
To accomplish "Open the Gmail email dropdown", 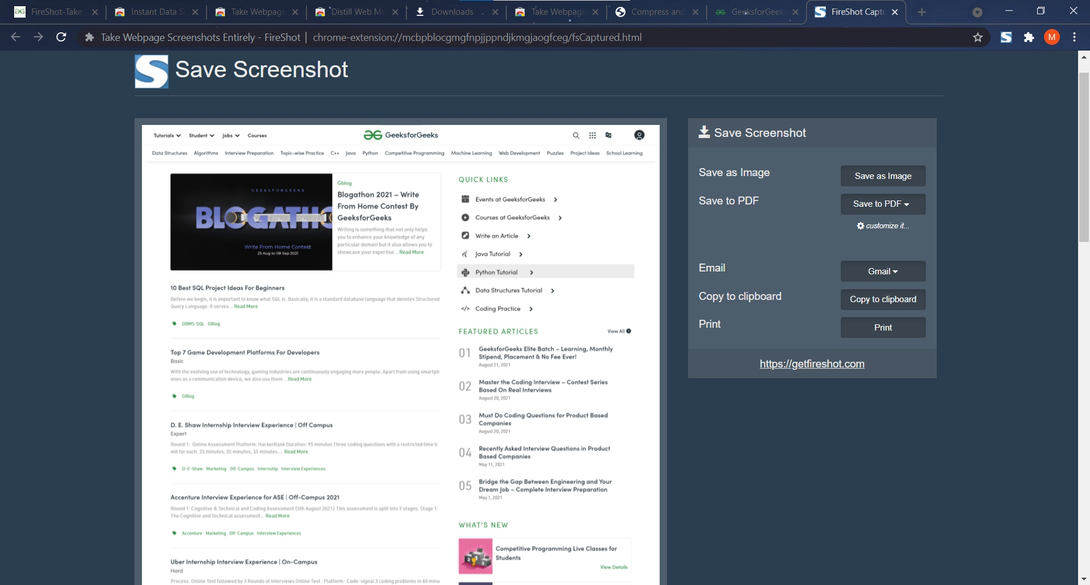I will click(x=883, y=271).
